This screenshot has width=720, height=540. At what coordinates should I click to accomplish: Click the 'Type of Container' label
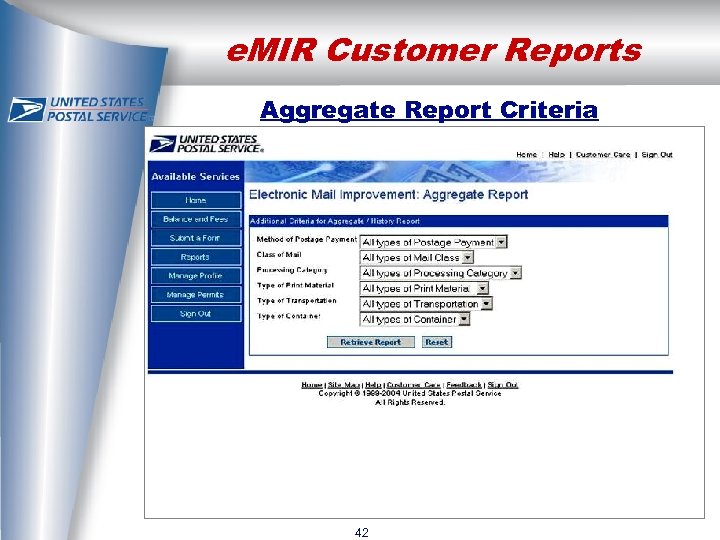[x=288, y=316]
